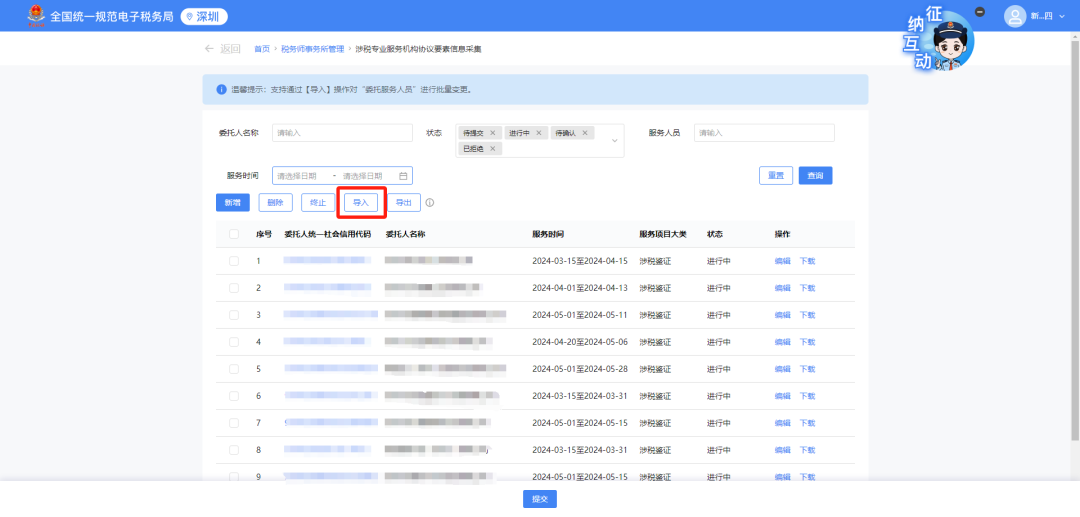Check the checkbox for row 8

coord(233,450)
